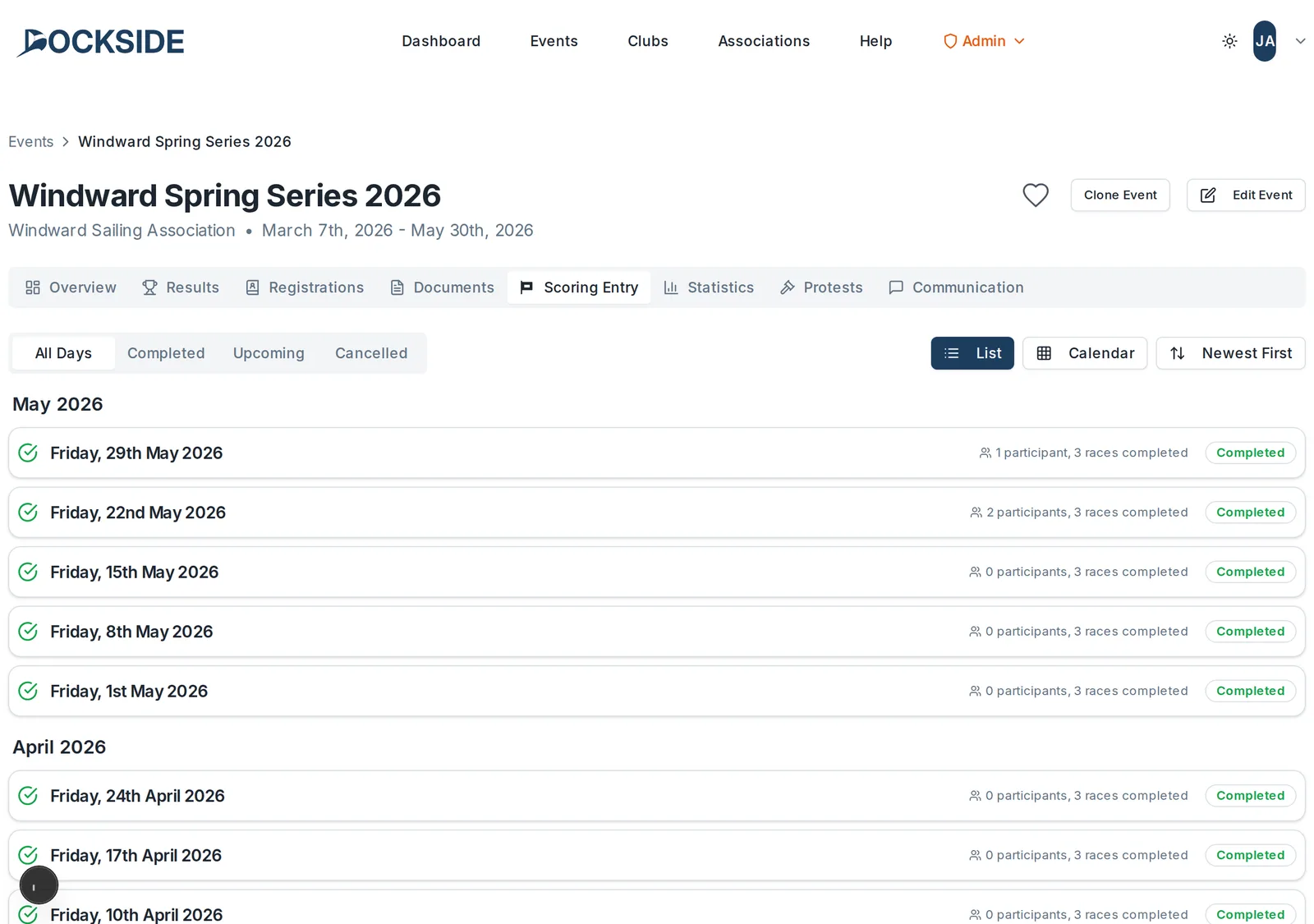Open Friday, 15th May 2026 race day
Viewport: 1314px width, 924px height.
coord(657,572)
